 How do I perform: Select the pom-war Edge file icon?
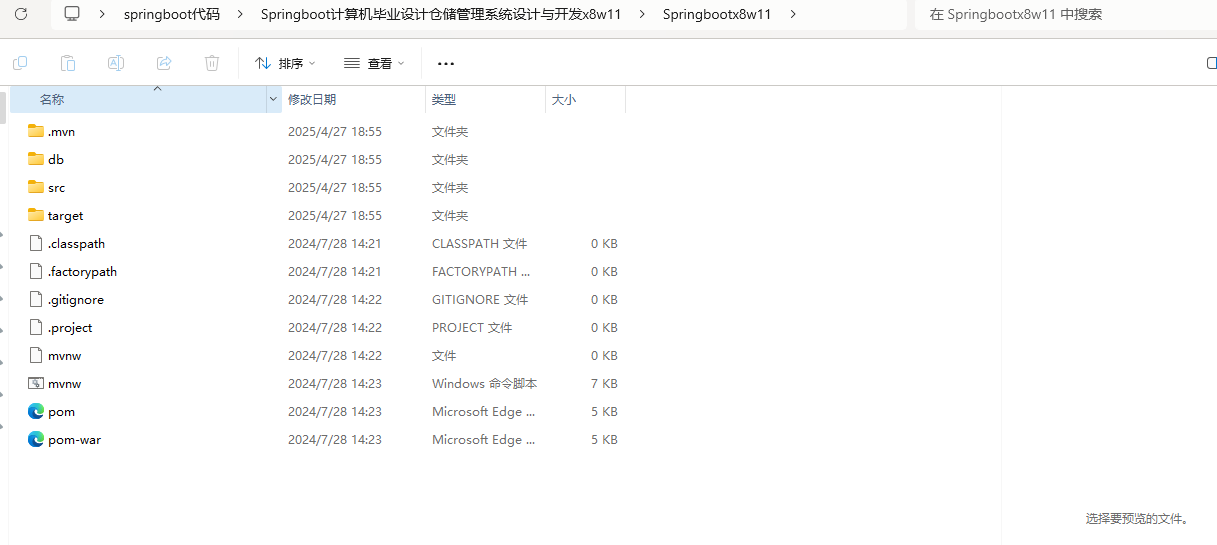click(37, 439)
